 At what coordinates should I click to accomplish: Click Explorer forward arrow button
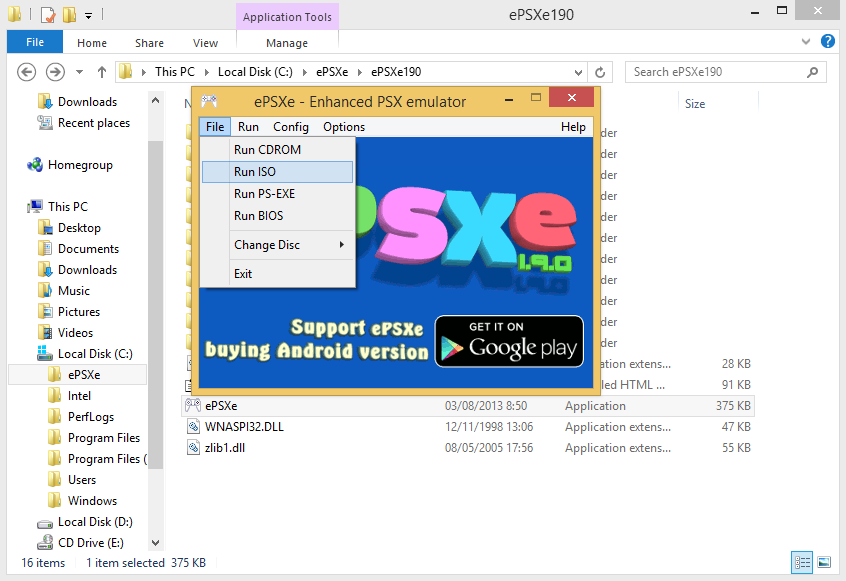pos(55,72)
